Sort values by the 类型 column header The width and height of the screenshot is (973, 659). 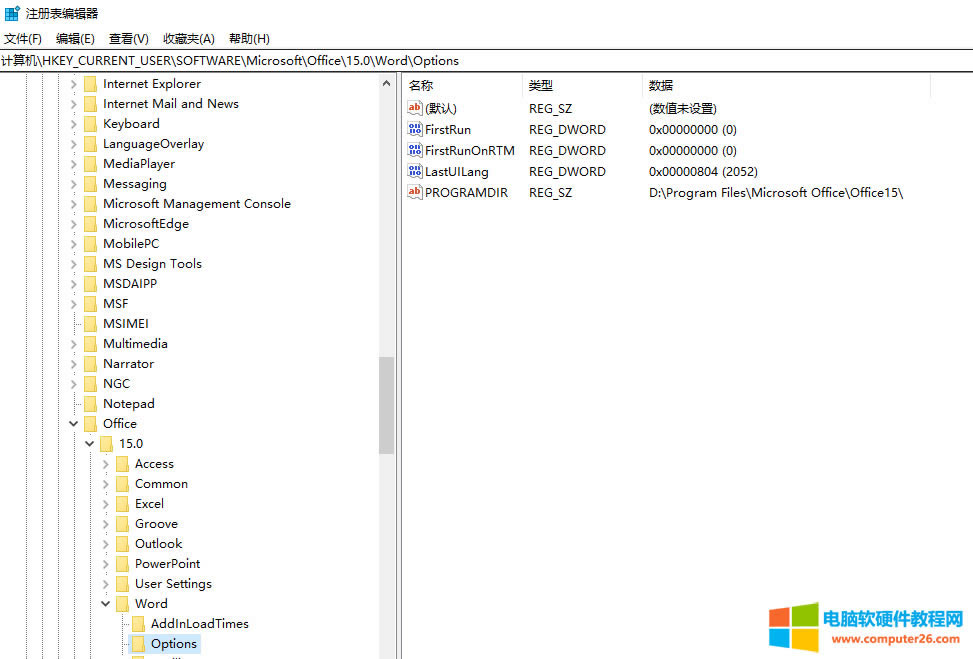[x=540, y=85]
